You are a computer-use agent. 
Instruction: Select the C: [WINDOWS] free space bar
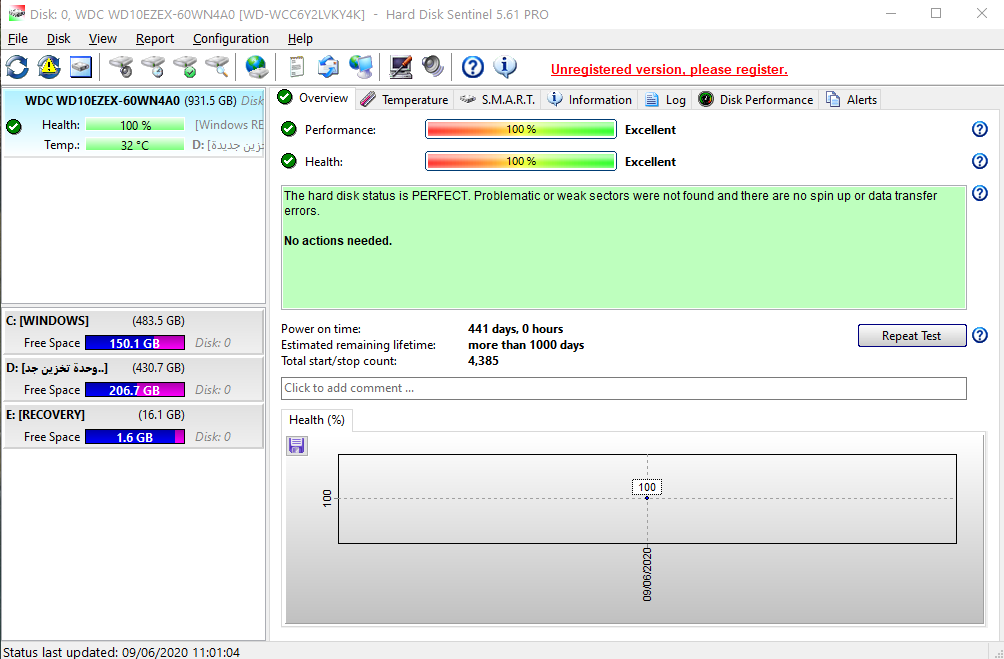(135, 343)
